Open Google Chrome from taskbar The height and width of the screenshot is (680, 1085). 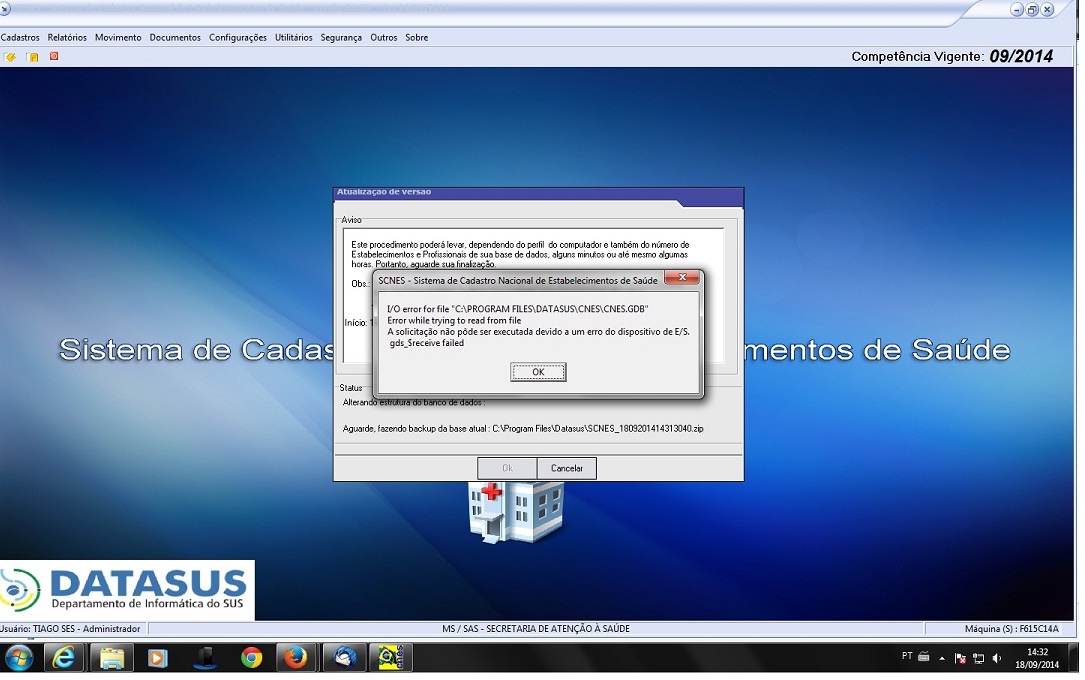251,657
